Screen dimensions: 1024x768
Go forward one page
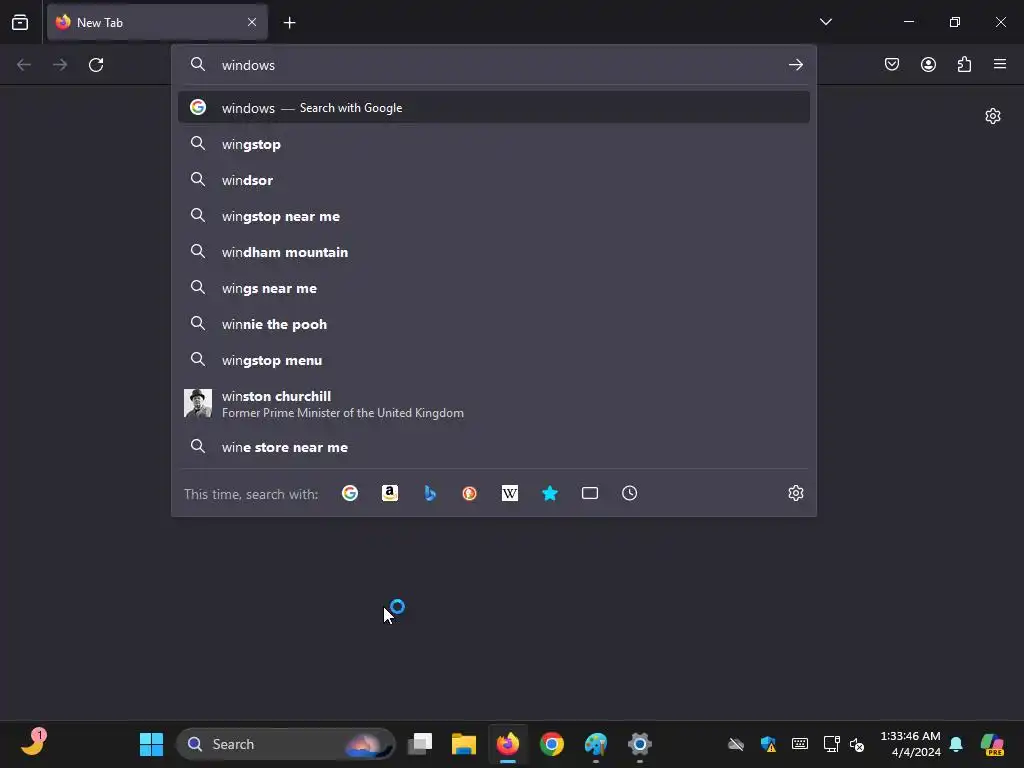(60, 65)
